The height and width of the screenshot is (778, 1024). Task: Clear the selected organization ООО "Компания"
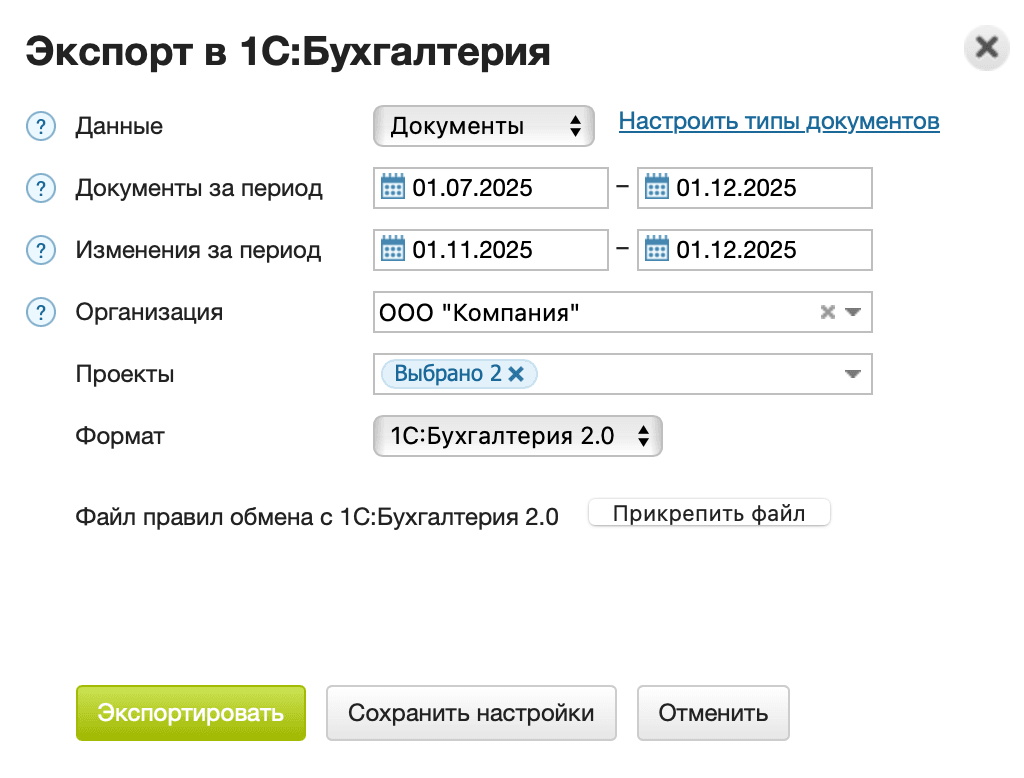pyautogui.click(x=827, y=312)
